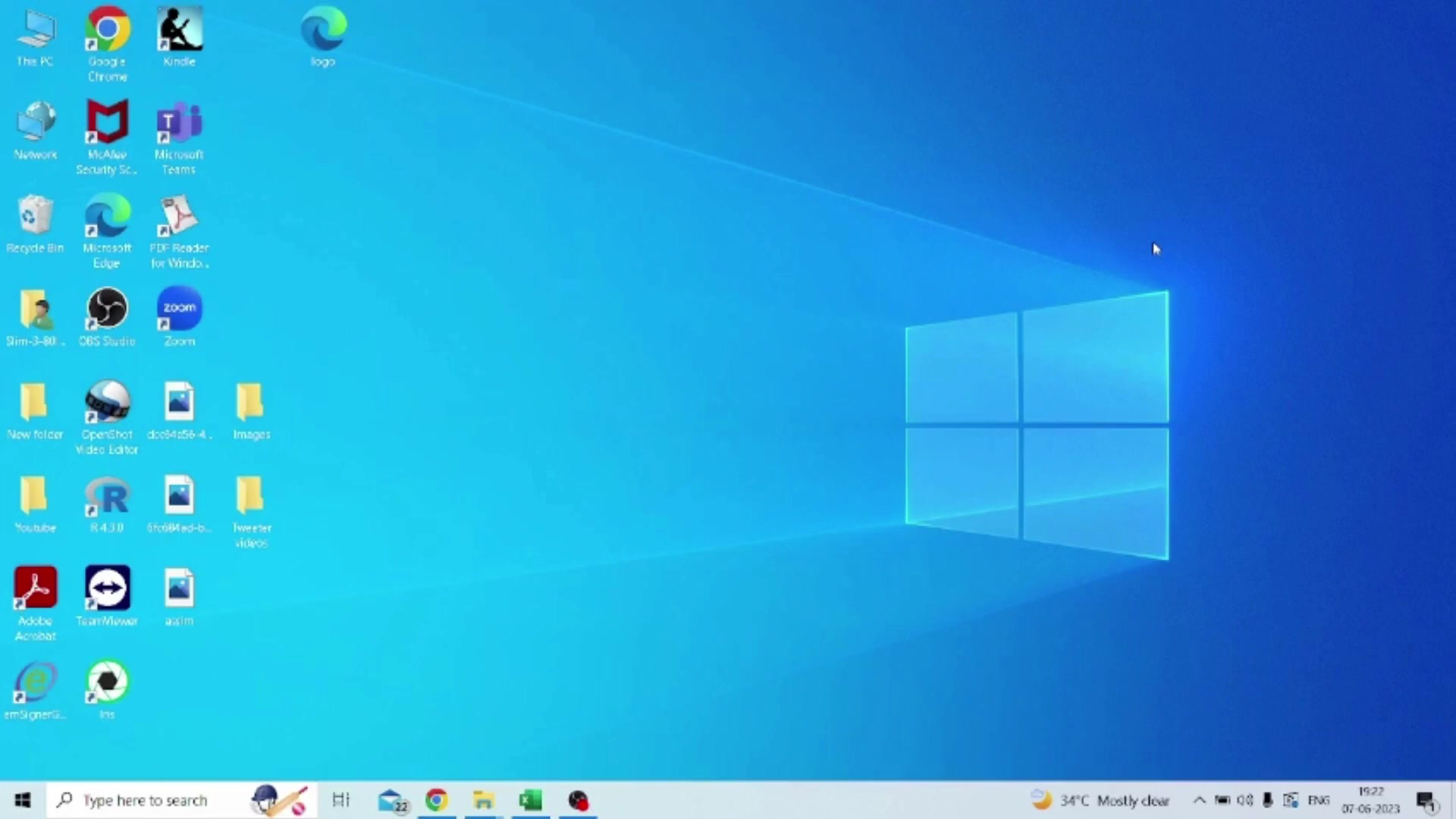Open the Network desktop icon
Viewport: 1456px width, 819px height.
coord(35,130)
